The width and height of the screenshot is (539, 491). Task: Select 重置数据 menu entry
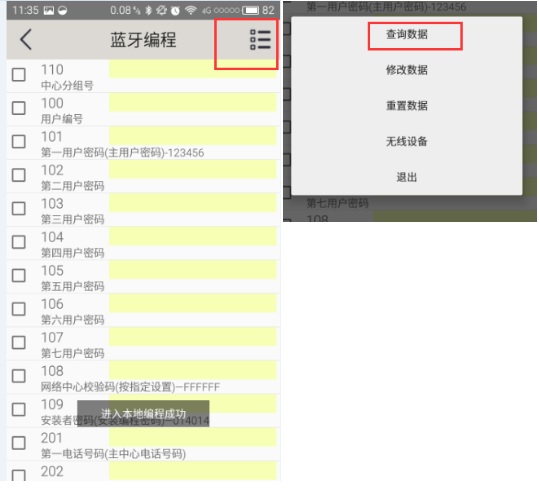pyautogui.click(x=407, y=106)
